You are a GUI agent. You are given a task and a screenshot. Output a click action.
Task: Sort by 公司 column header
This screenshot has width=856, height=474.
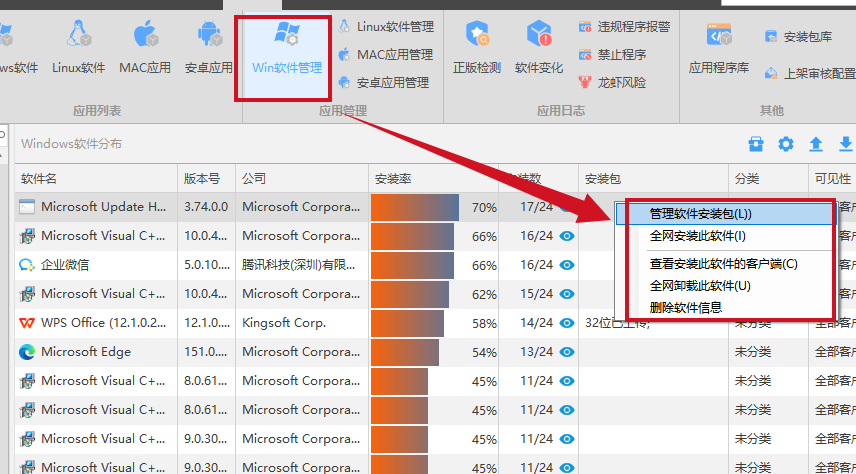(302, 179)
